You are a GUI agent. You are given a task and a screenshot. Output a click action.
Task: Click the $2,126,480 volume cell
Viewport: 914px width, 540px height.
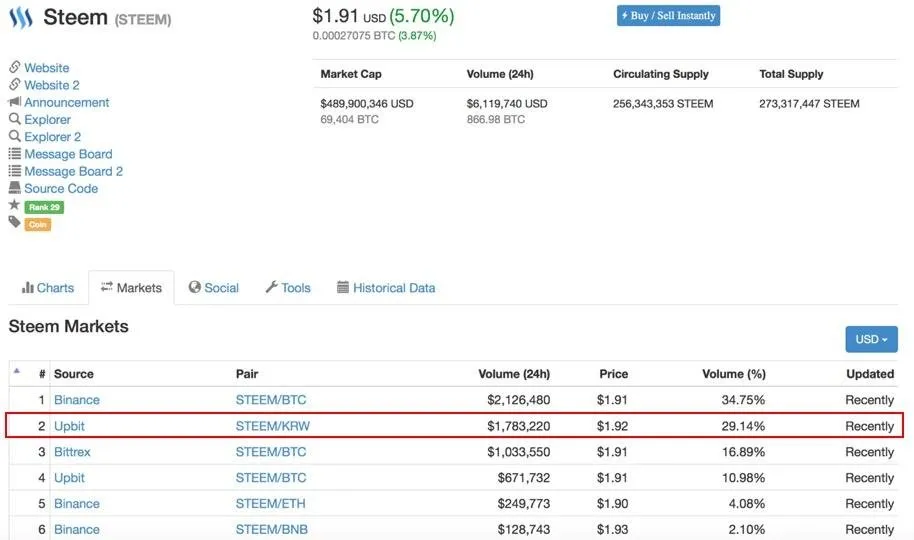(x=519, y=400)
